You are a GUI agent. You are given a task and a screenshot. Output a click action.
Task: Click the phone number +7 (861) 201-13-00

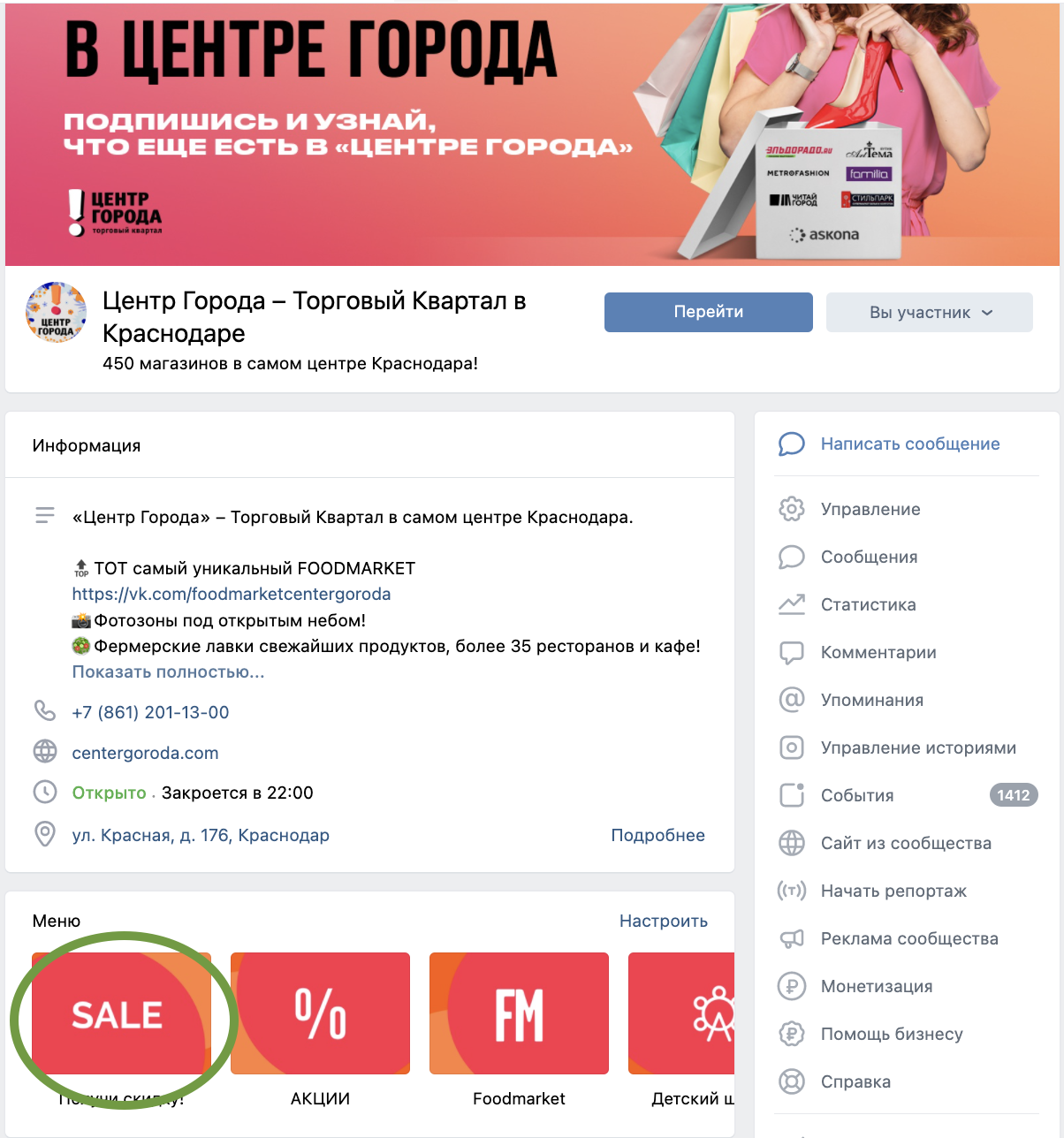[150, 712]
